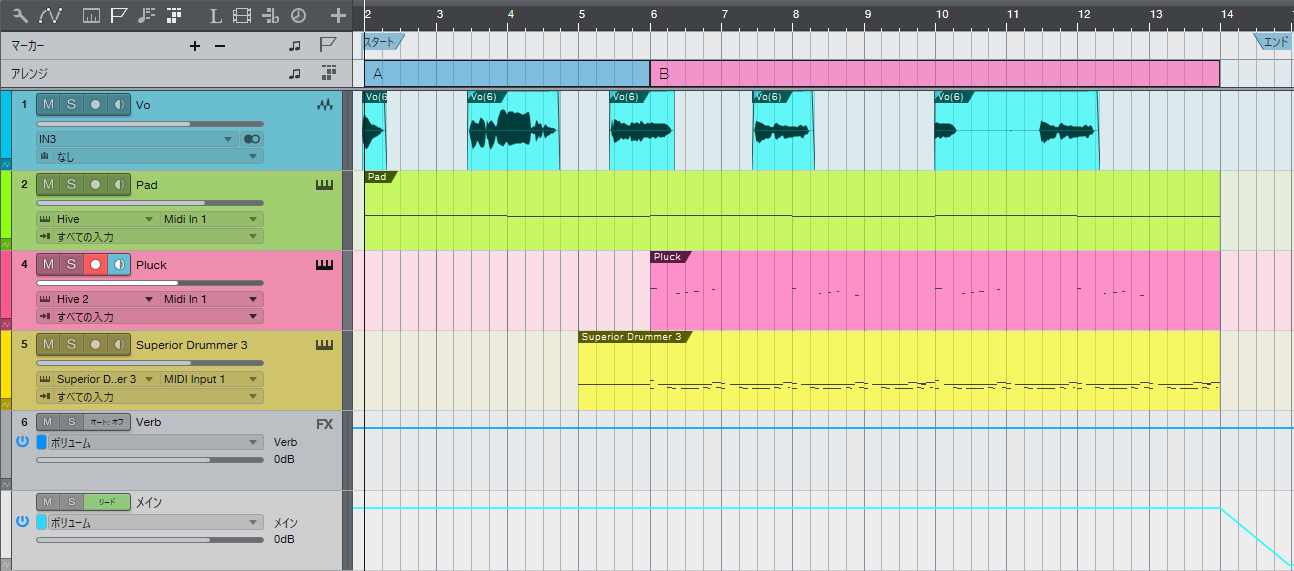Viewport: 1294px width, 571px height.
Task: Mute the Vo track
Action: [x=48, y=105]
